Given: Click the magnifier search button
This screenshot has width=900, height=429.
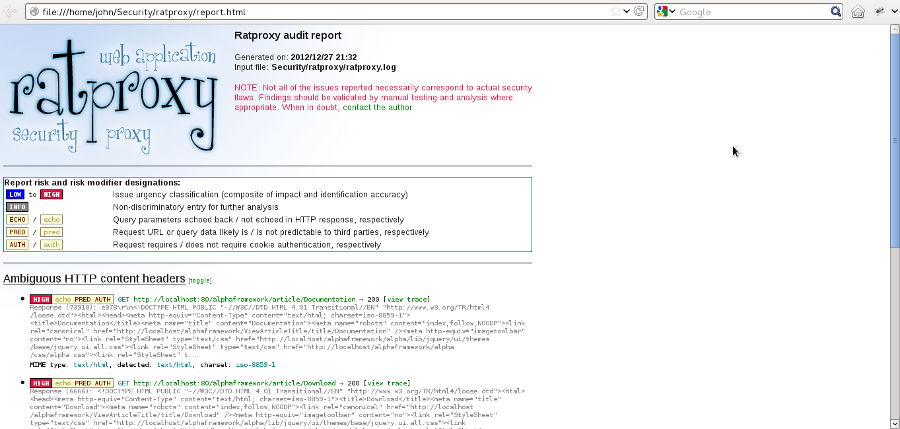Looking at the screenshot, I should coord(836,12).
